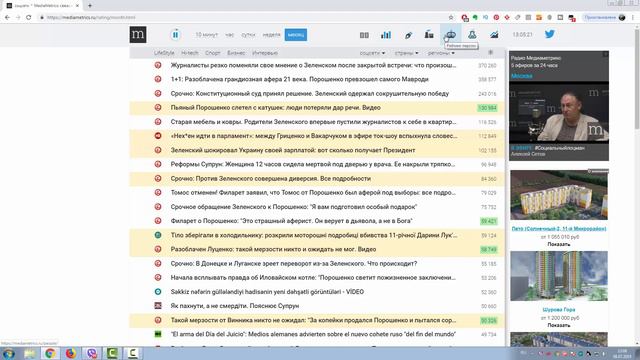The width and height of the screenshot is (640, 360).
Task: Open the Спорт category
Action: [x=213, y=53]
